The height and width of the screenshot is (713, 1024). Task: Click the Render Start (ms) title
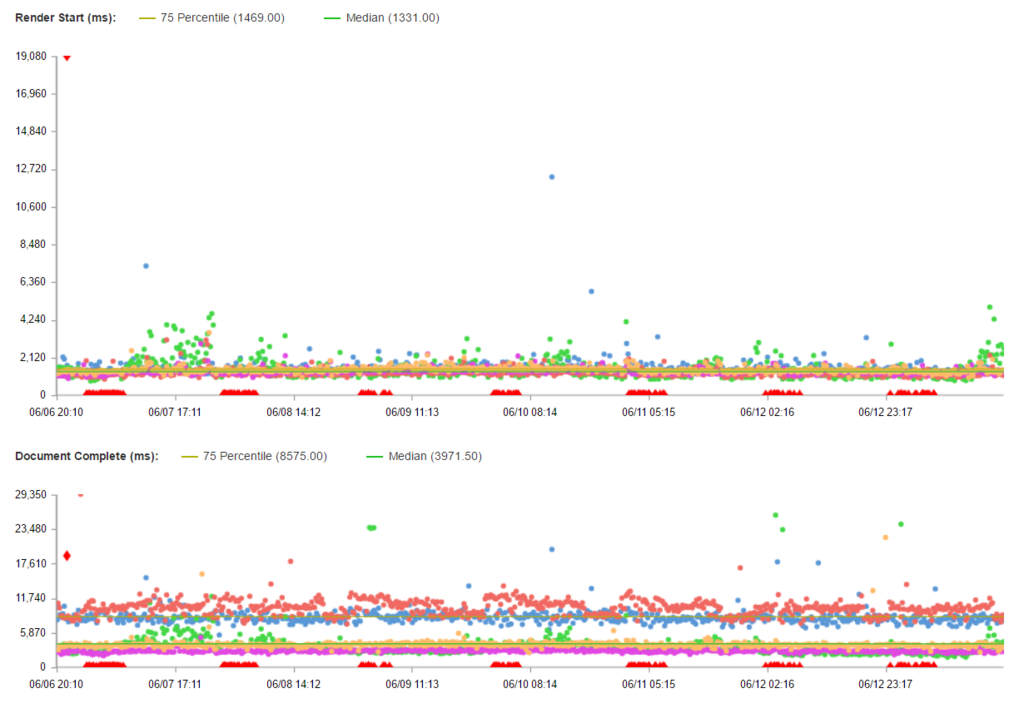pos(65,18)
